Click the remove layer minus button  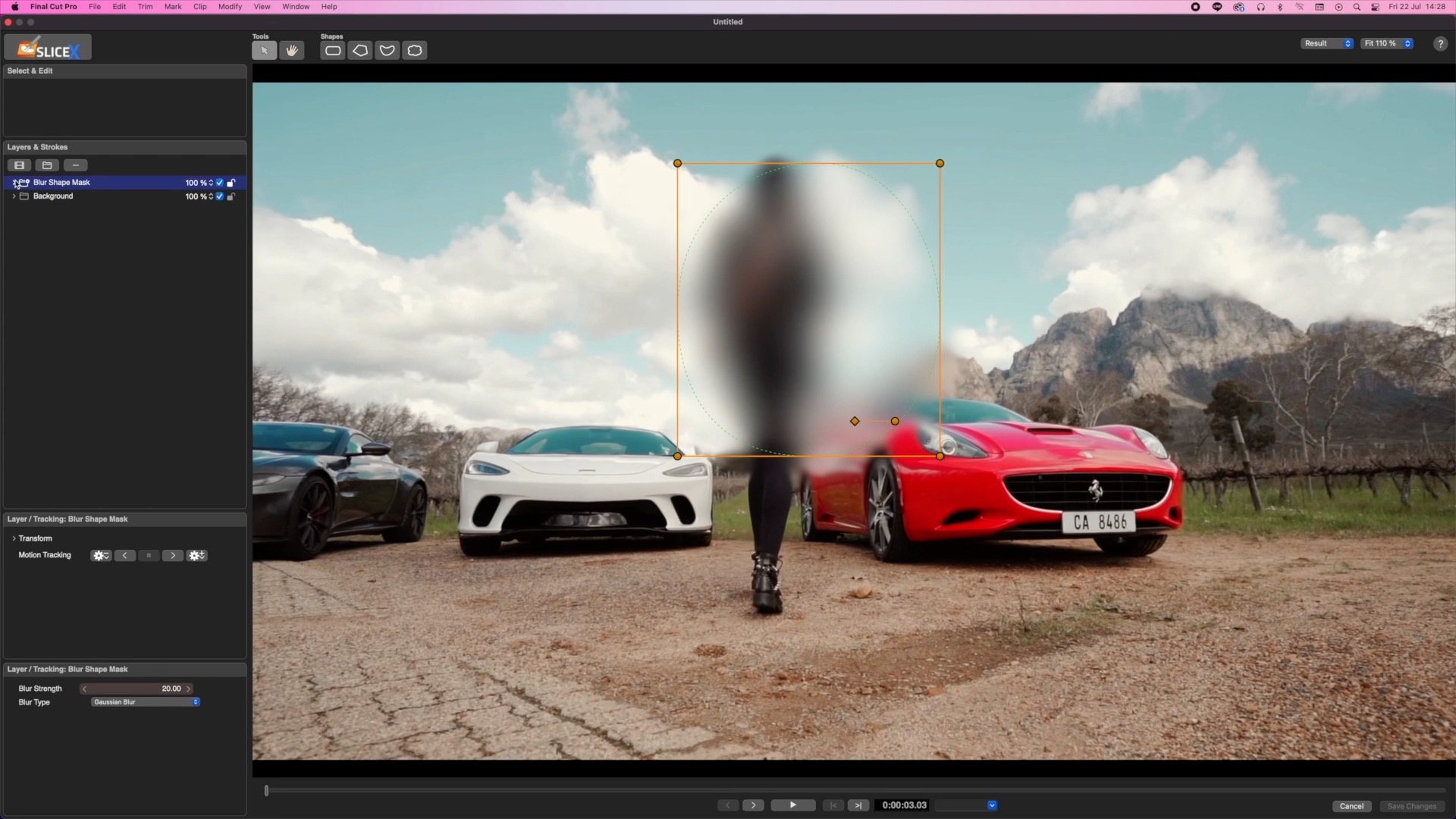[75, 165]
